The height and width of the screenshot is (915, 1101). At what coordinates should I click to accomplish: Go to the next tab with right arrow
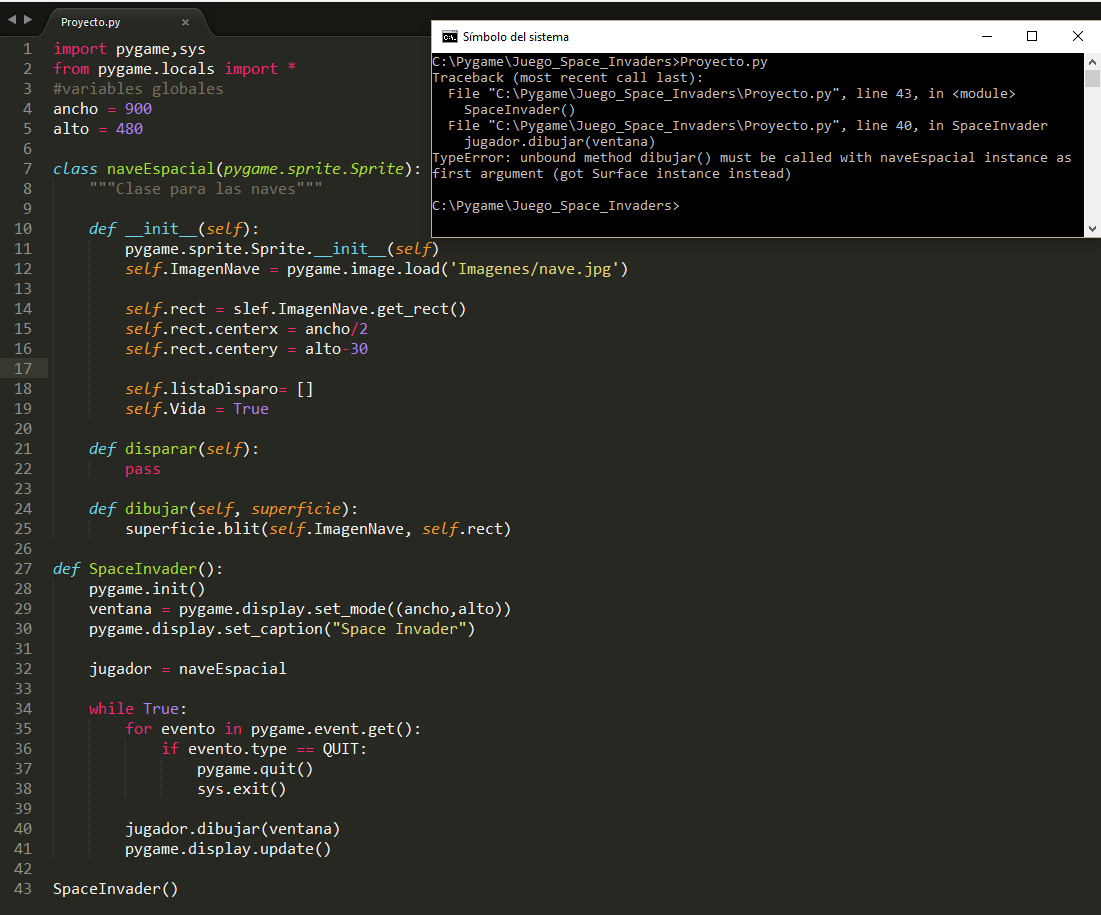[x=28, y=20]
